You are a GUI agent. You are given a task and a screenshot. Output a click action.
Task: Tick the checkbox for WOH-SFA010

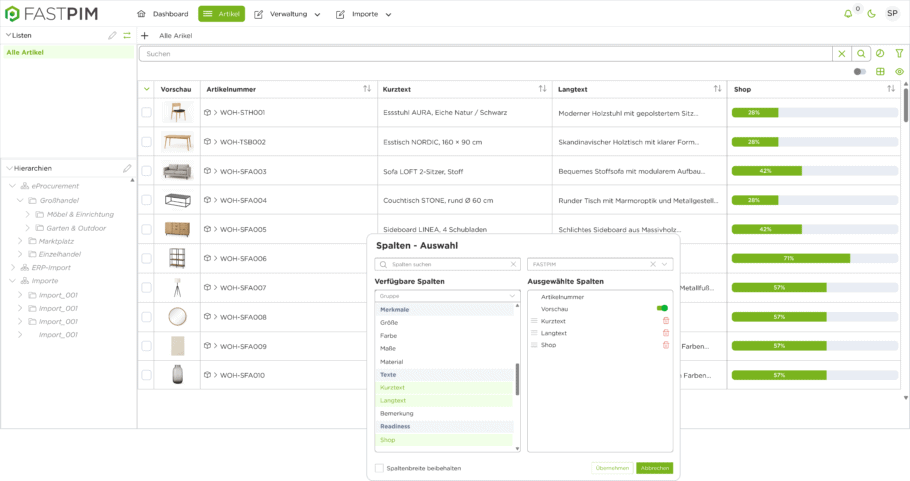[x=146, y=375]
